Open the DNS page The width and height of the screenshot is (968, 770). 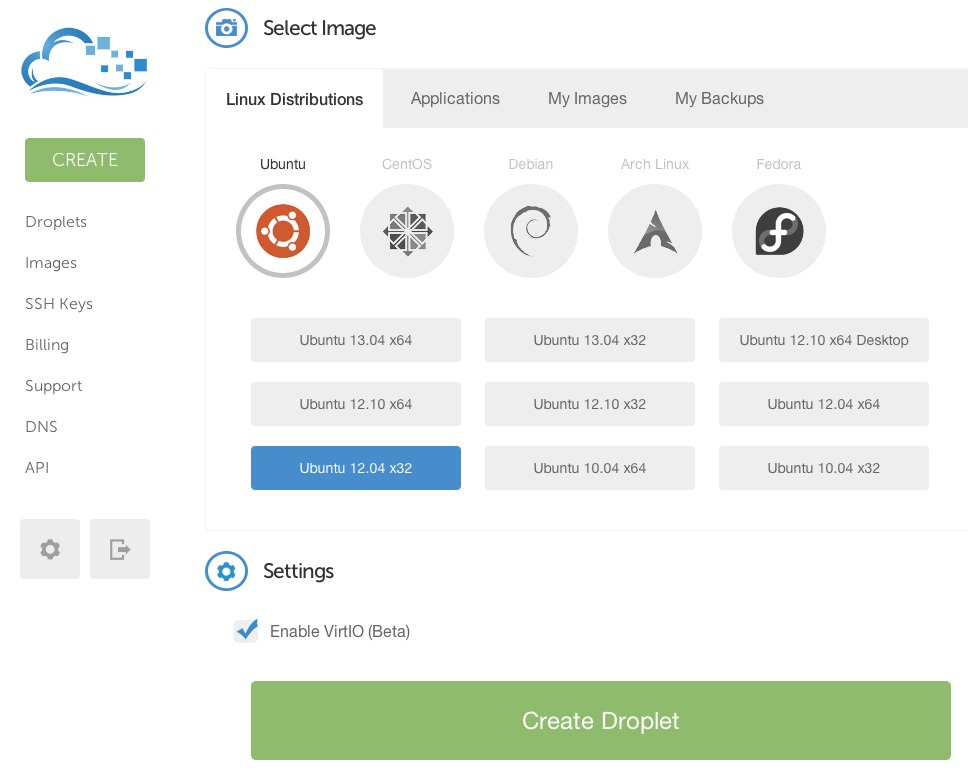(41, 427)
